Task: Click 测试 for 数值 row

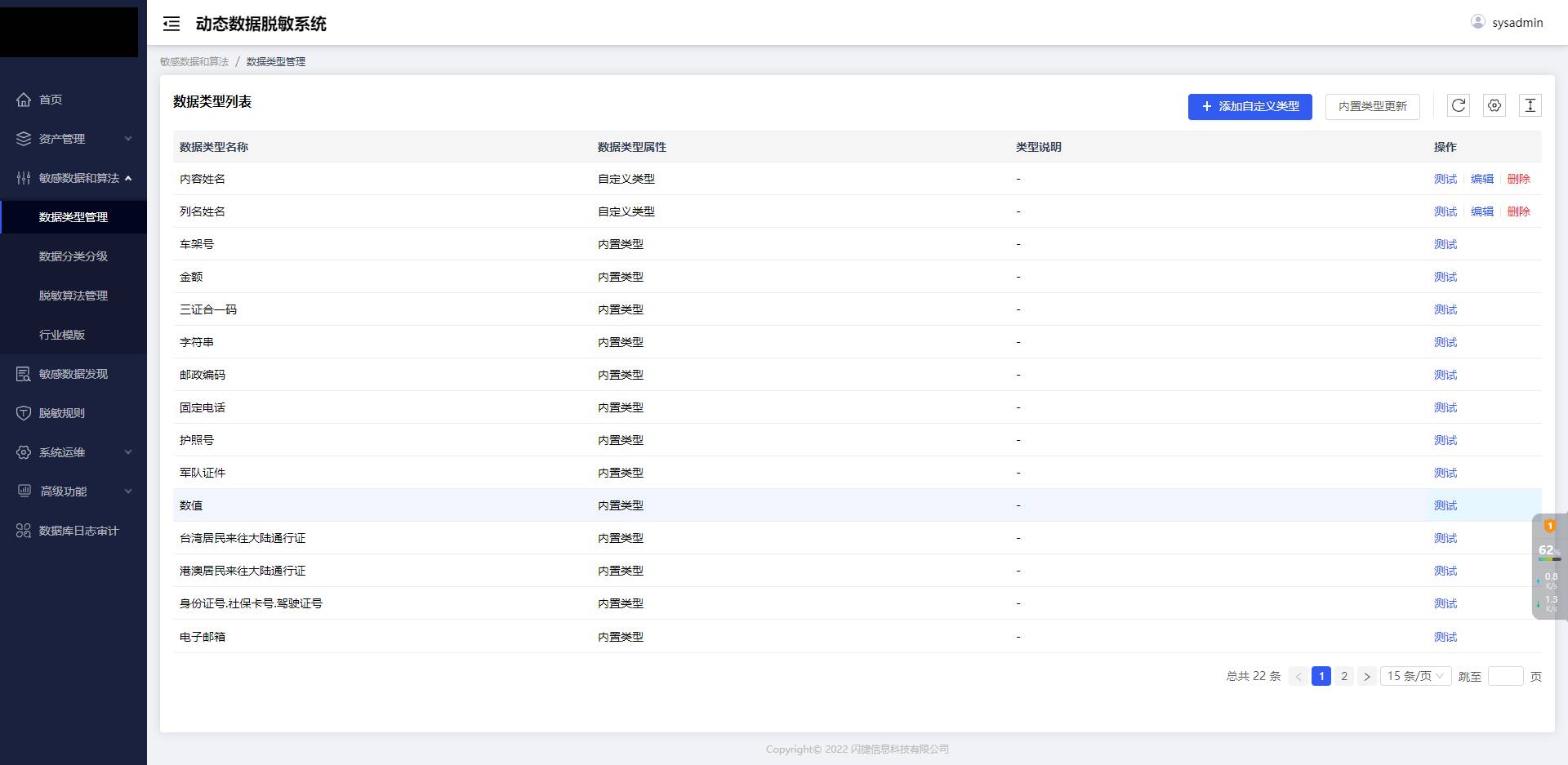Action: coord(1445,505)
